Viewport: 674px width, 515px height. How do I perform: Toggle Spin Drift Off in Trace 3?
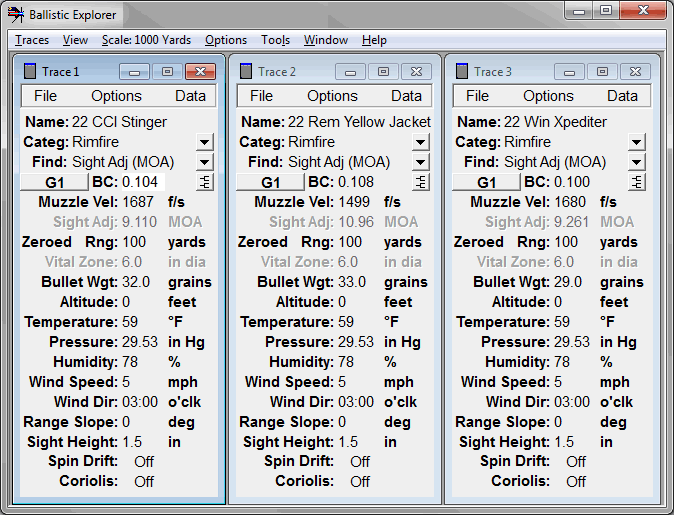(576, 462)
